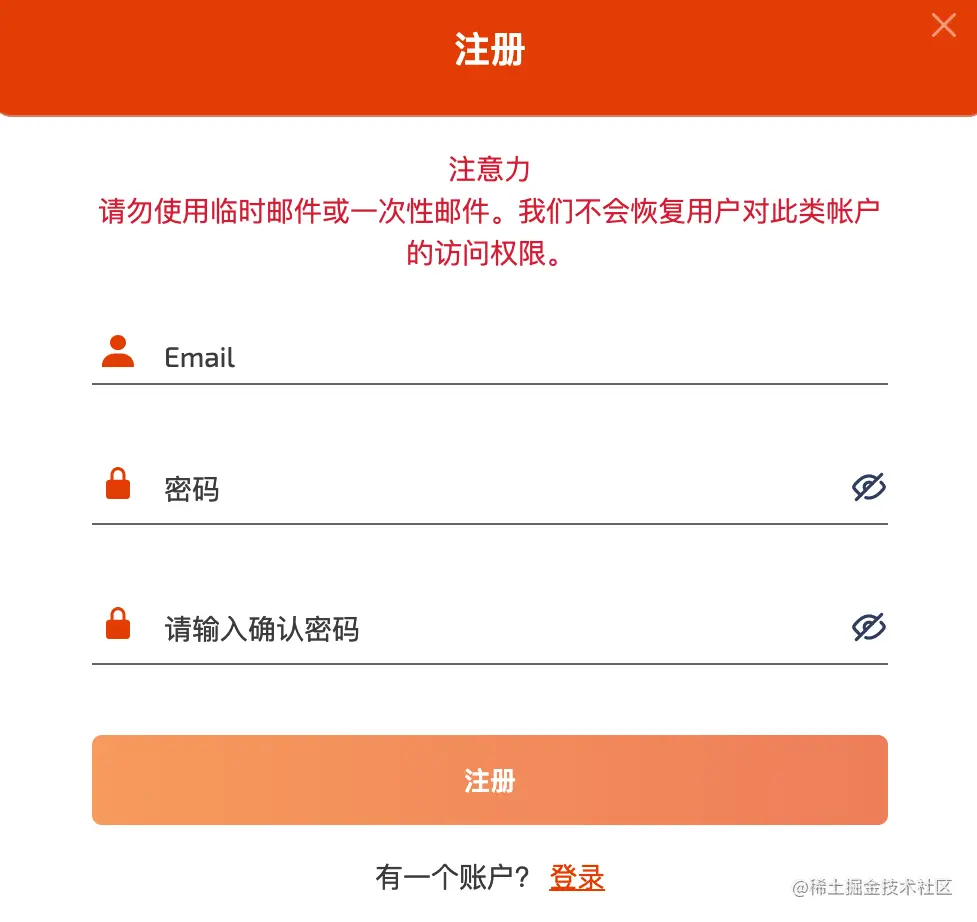Toggle password visibility for the 密码 field
Image resolution: width=977 pixels, height=922 pixels.
tap(868, 487)
